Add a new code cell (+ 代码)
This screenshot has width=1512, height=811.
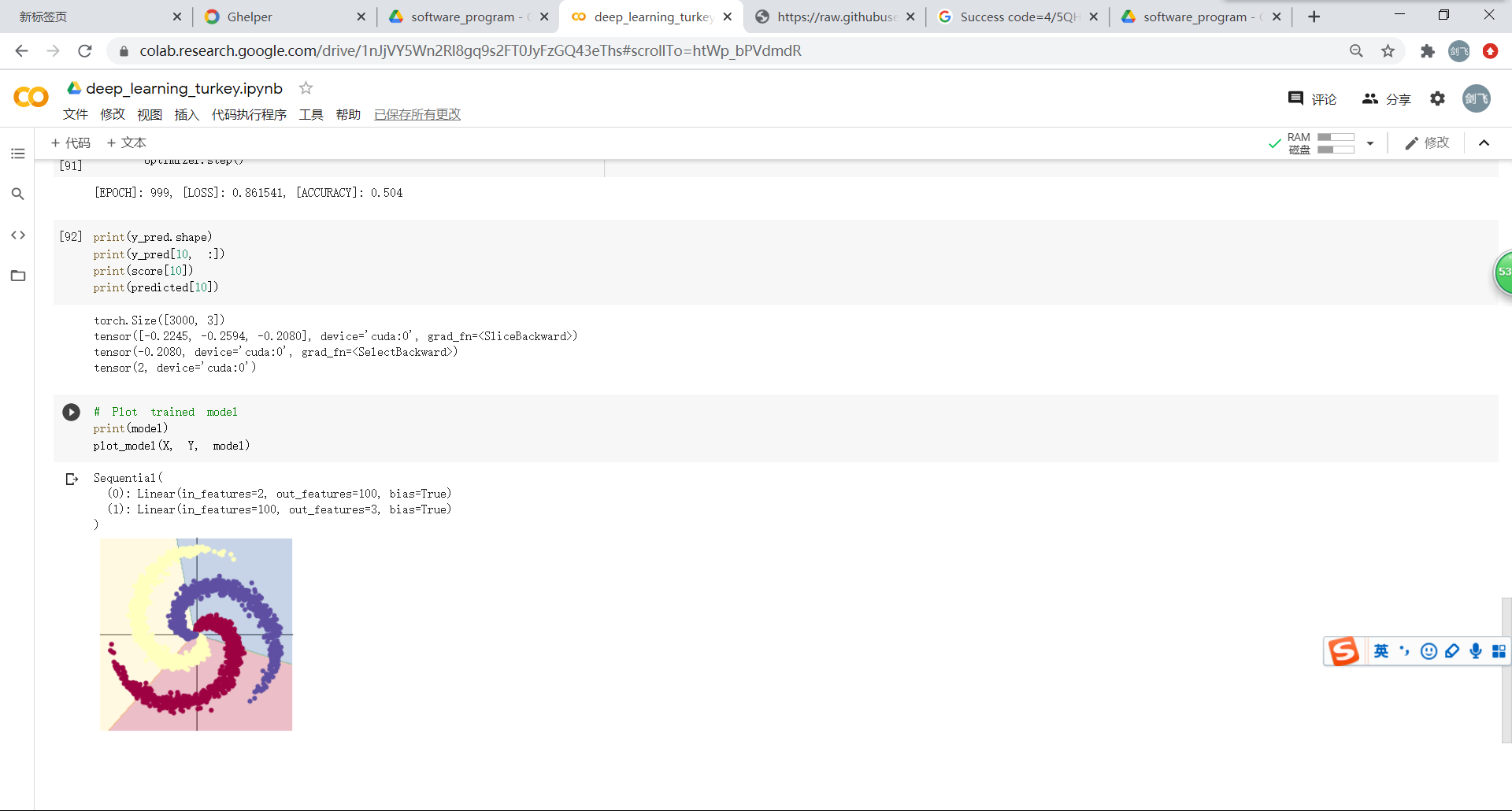(71, 143)
